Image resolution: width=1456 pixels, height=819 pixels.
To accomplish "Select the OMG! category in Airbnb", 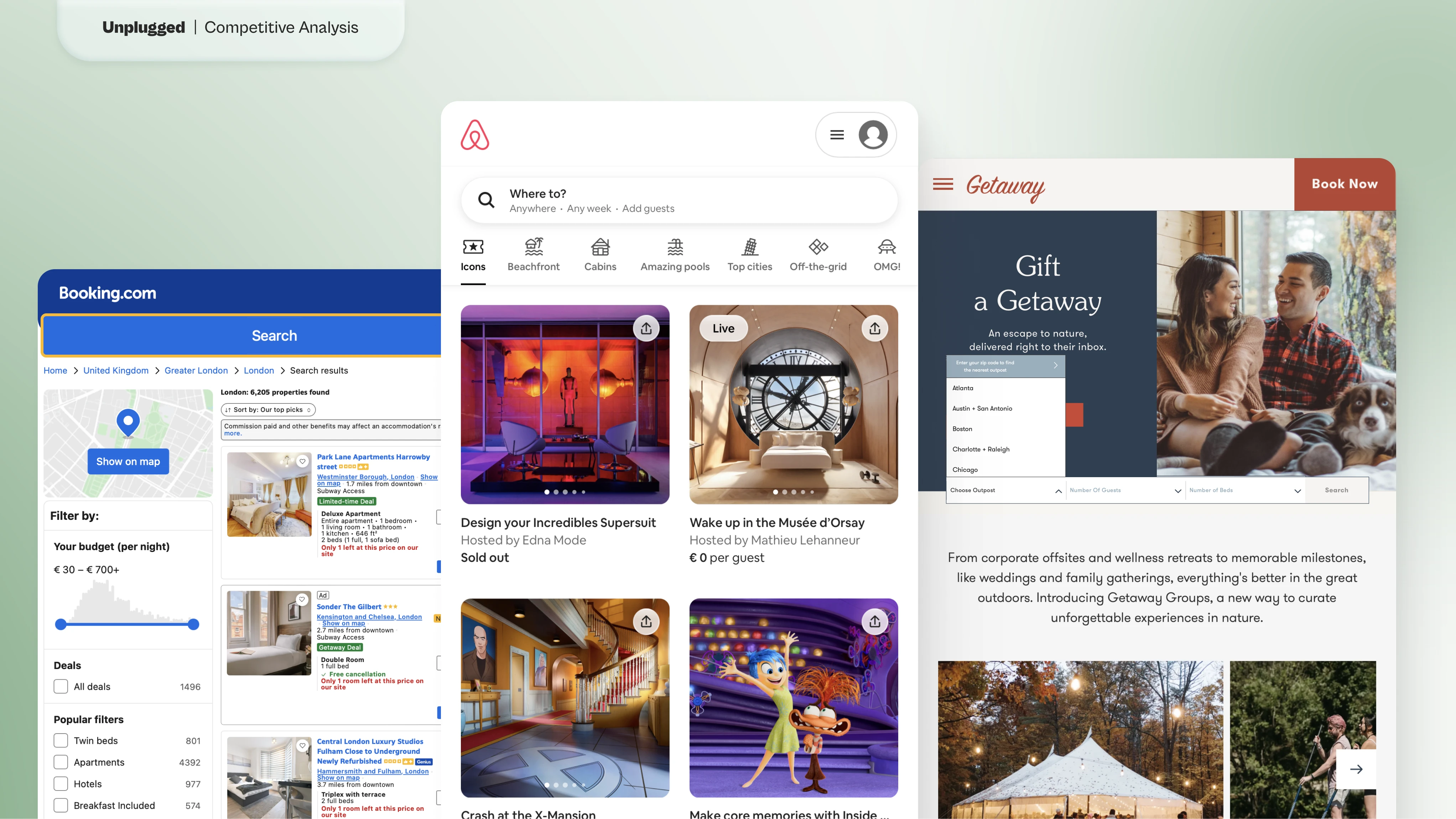I will pos(887,255).
